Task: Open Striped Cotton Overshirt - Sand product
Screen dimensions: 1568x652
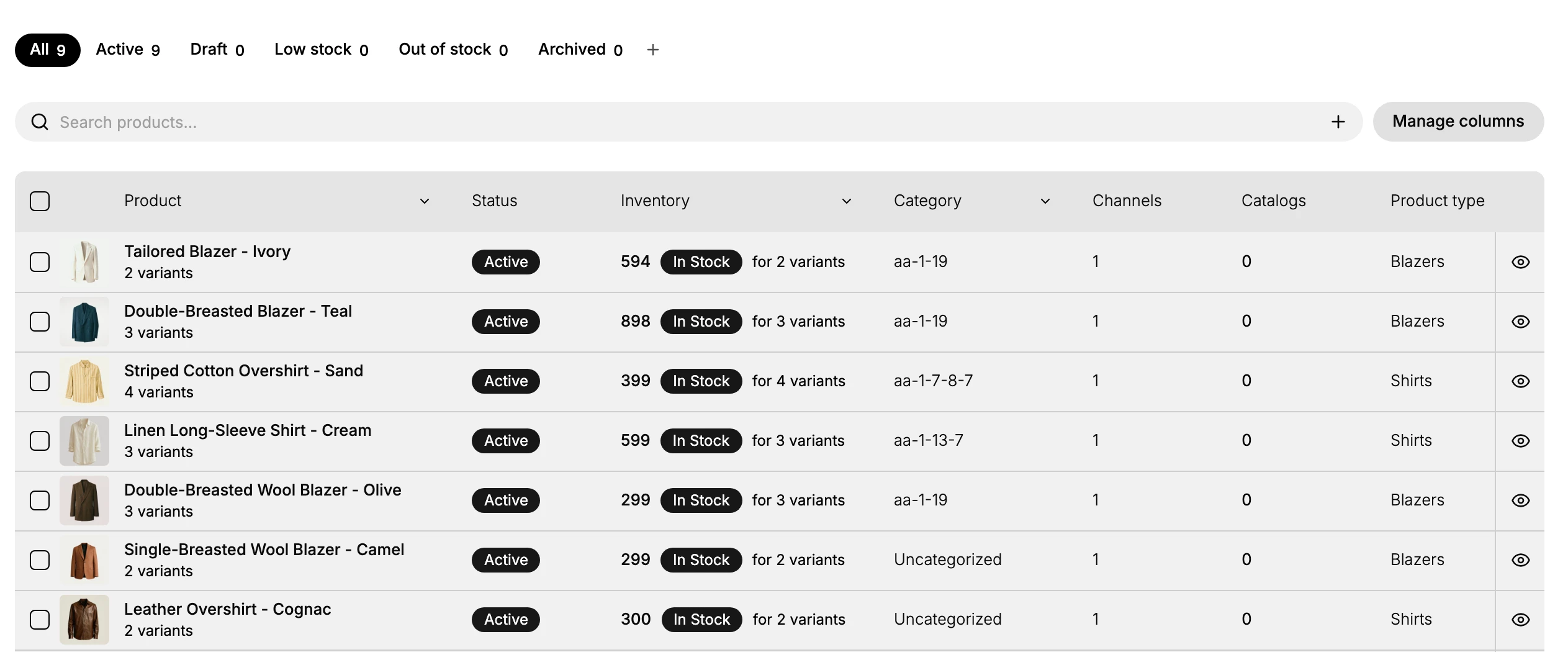Action: 243,371
